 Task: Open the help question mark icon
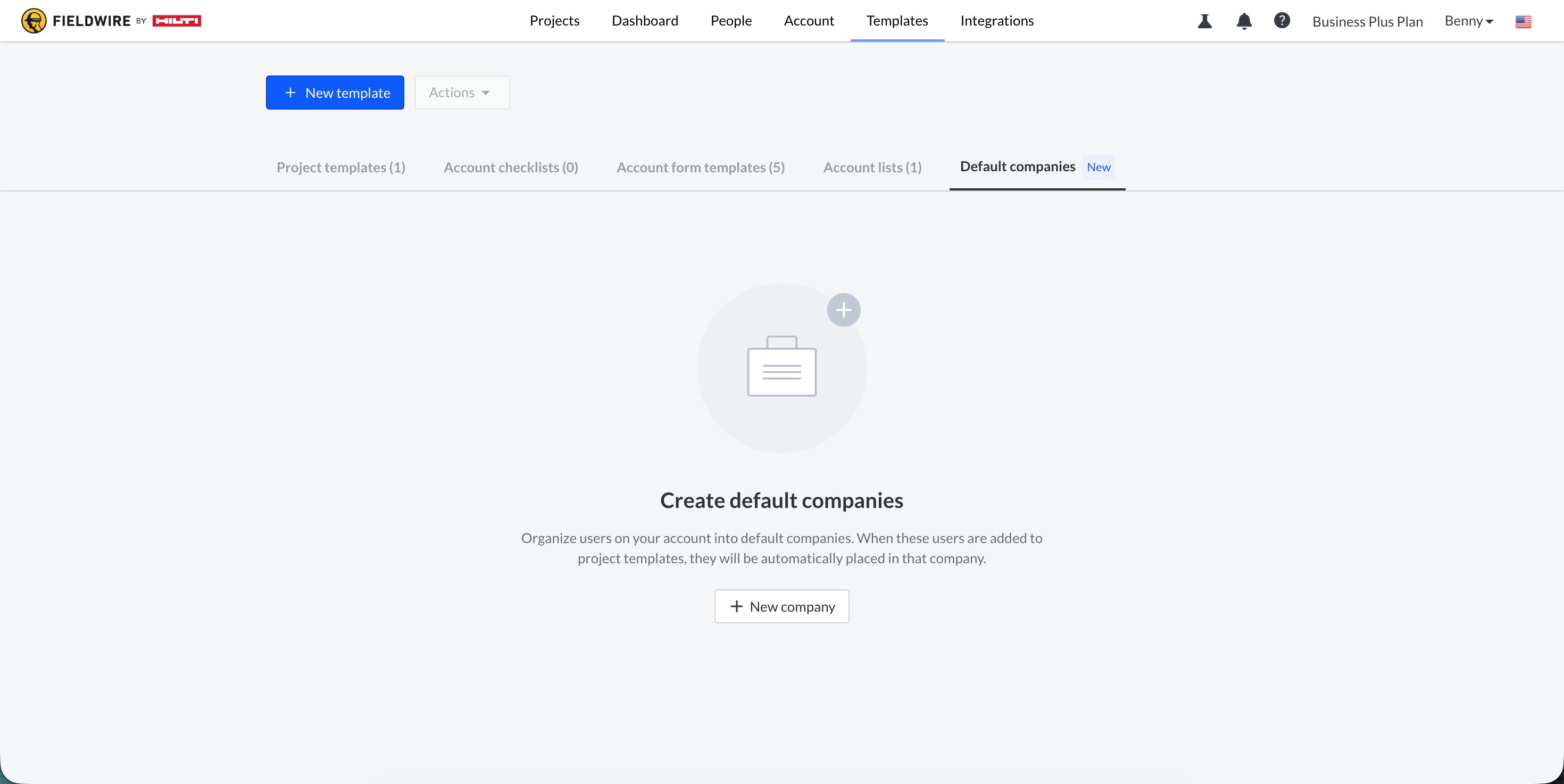coord(1282,21)
